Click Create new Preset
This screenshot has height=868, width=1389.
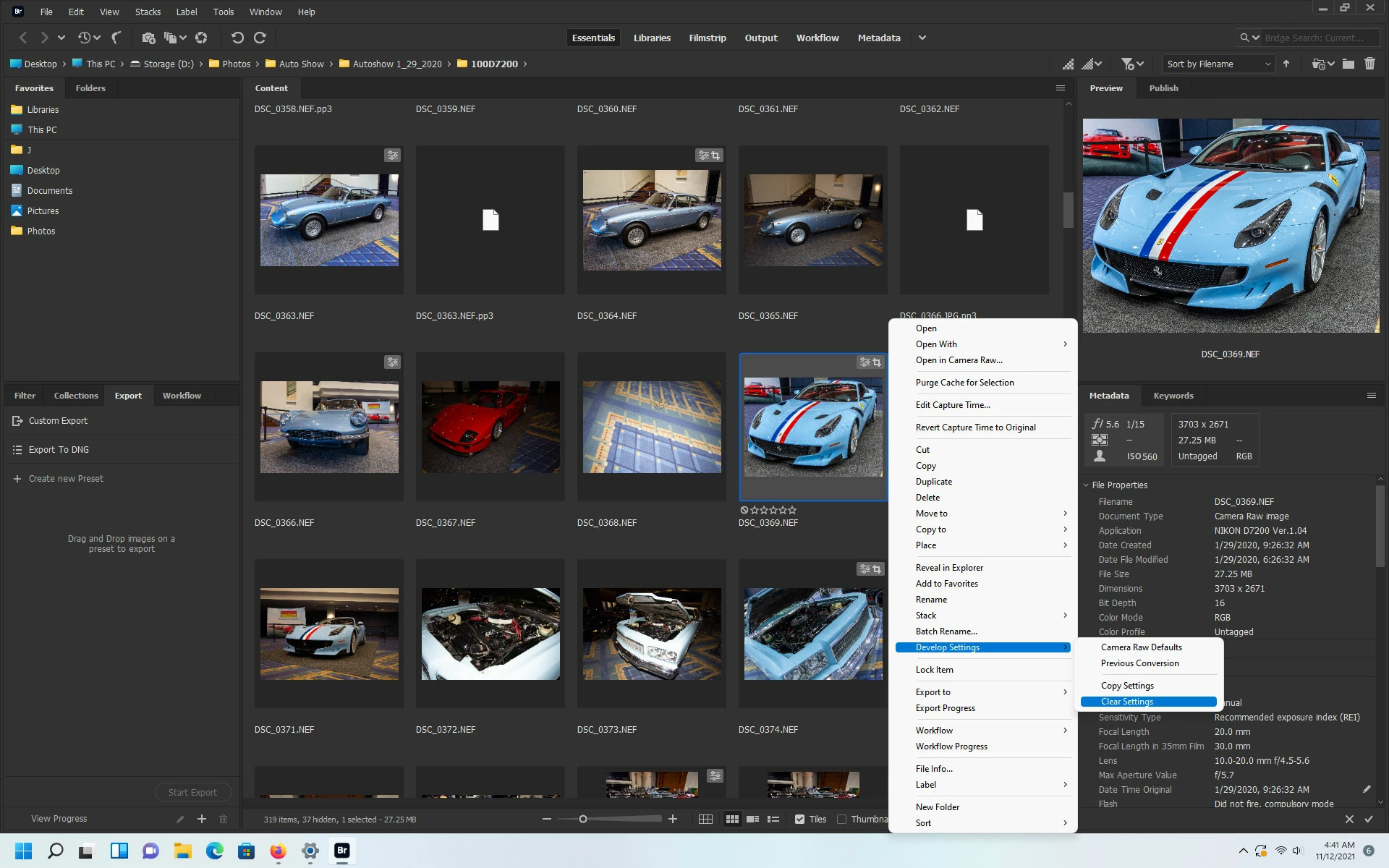66,479
